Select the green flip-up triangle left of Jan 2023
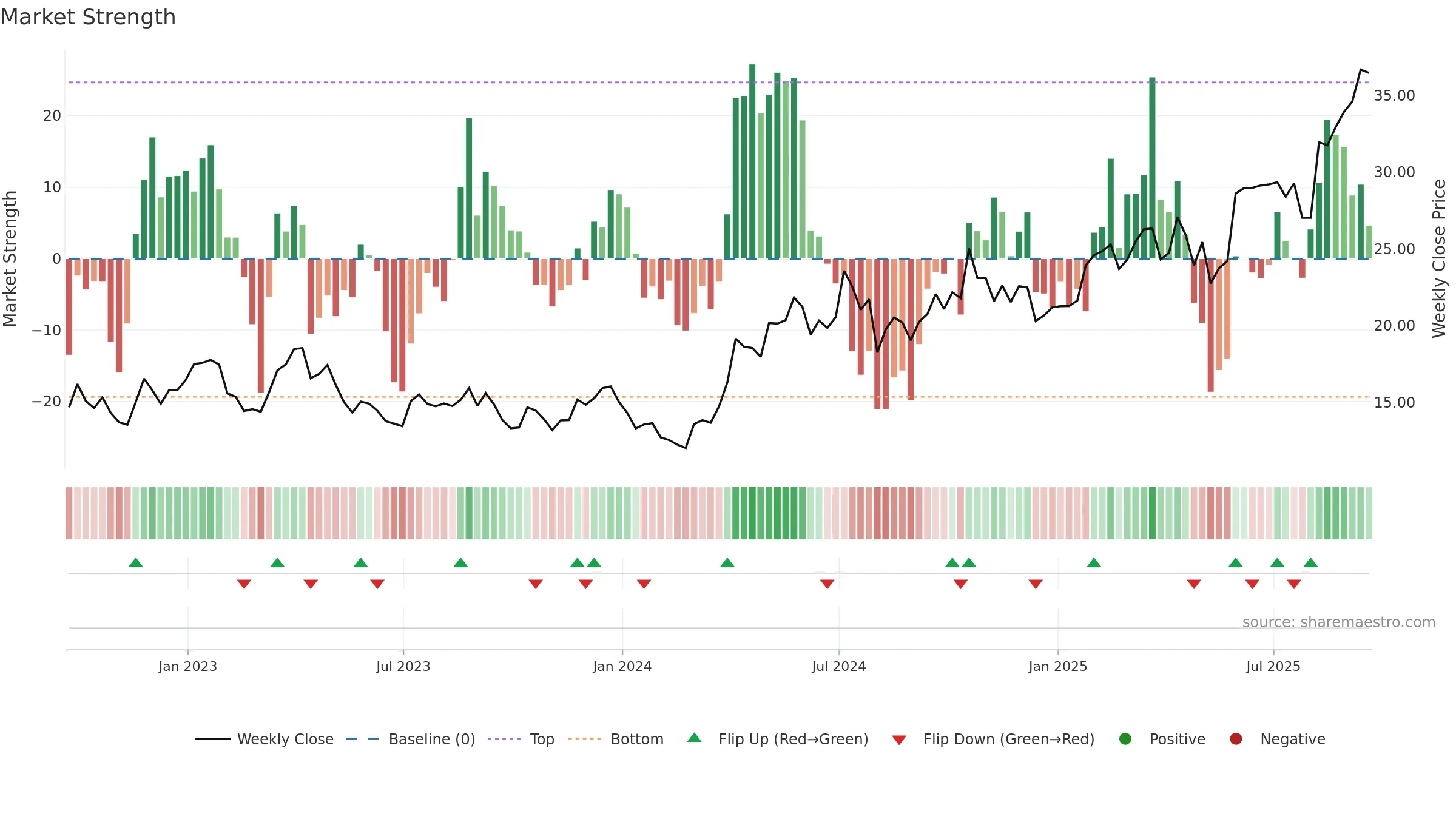Viewport: 1456px width, 819px height. click(x=136, y=562)
